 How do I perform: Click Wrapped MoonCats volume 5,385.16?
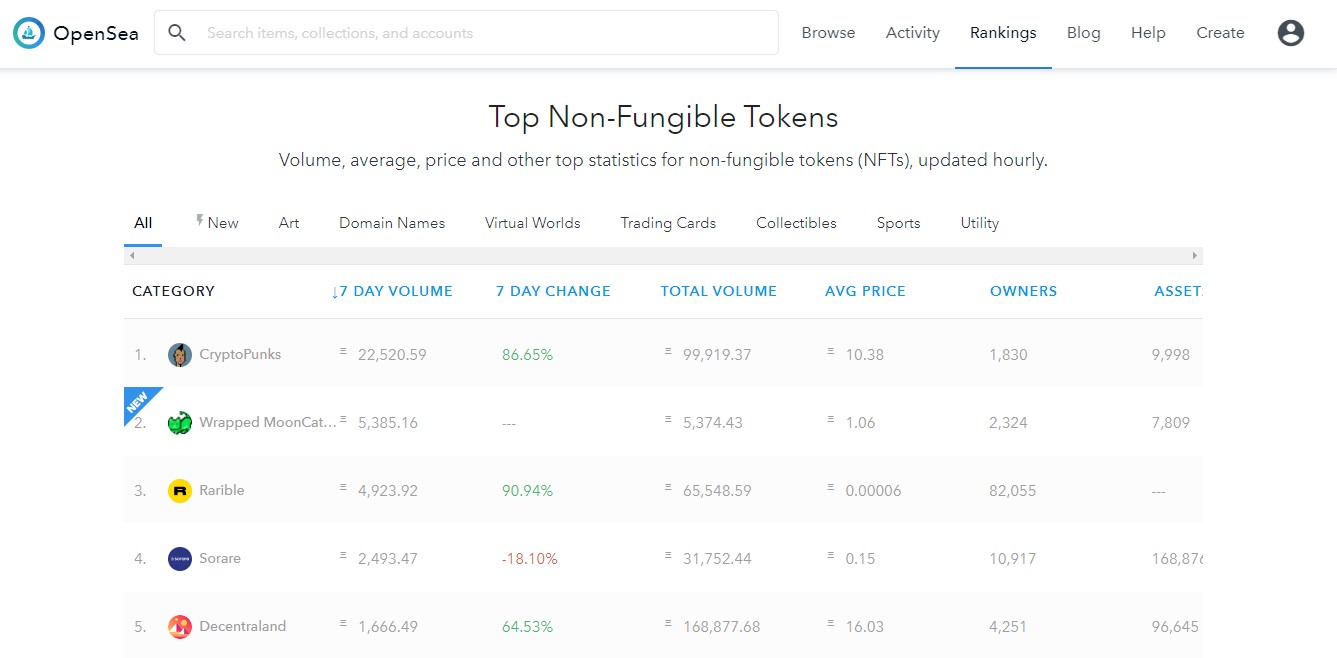point(388,423)
